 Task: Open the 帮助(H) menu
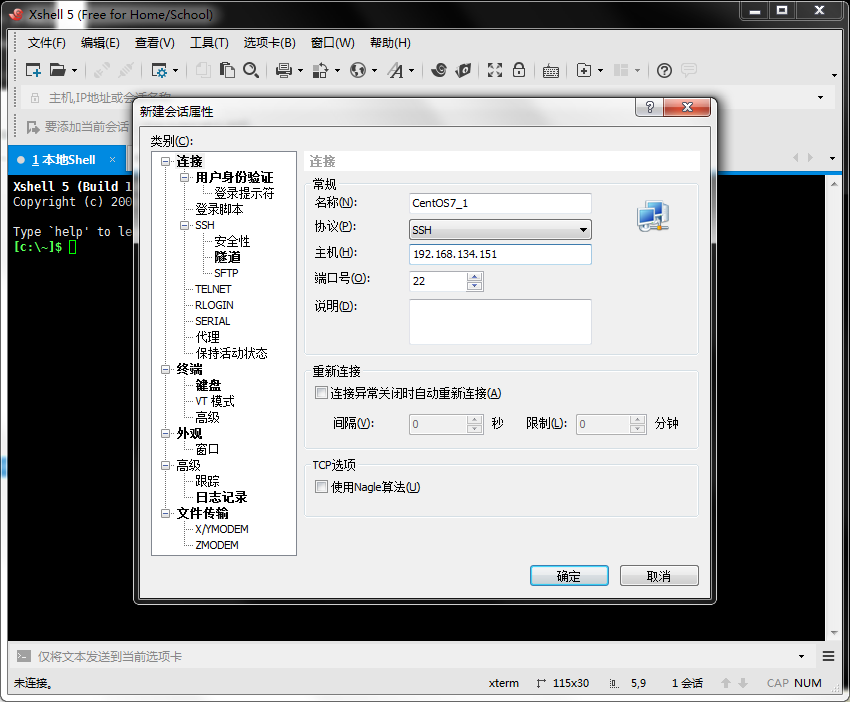390,43
